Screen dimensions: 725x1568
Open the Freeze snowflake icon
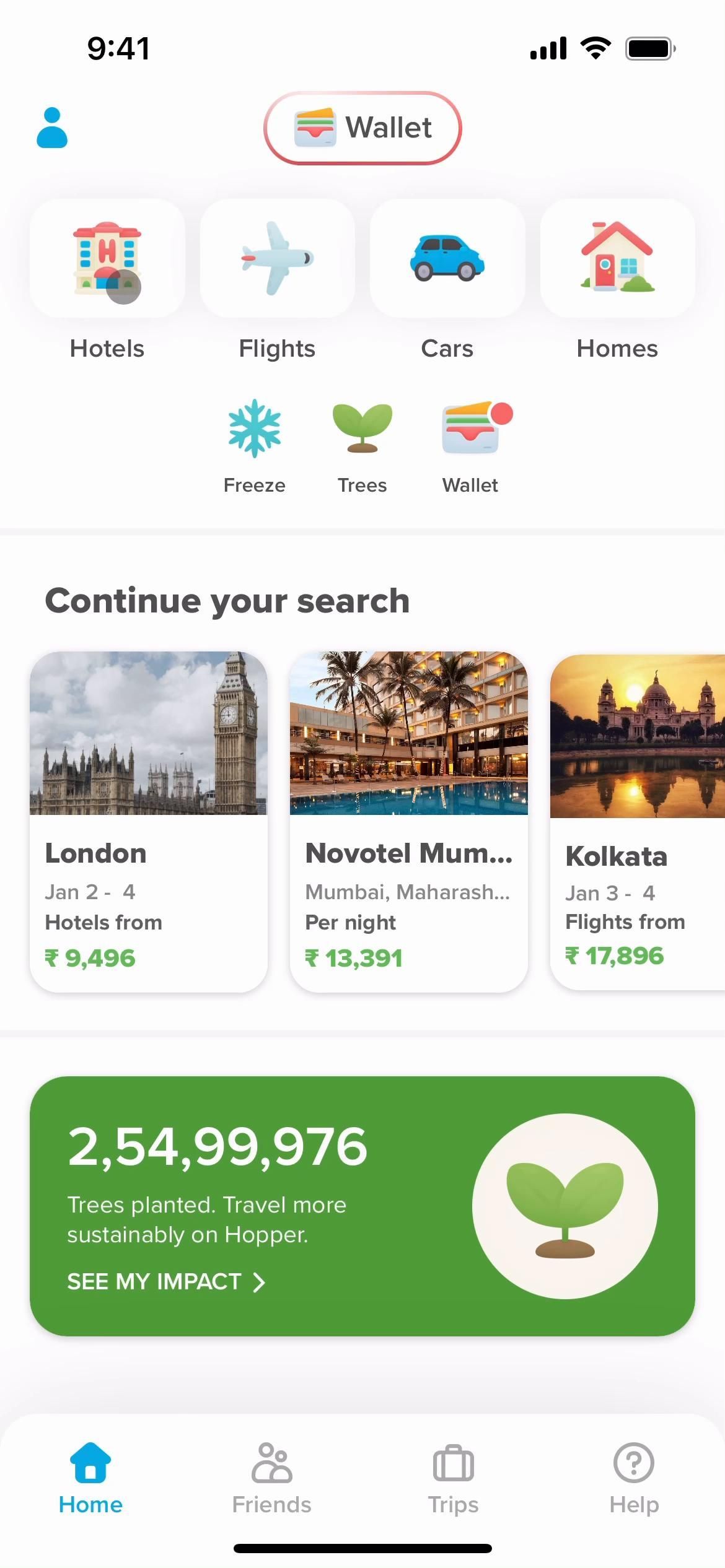254,429
